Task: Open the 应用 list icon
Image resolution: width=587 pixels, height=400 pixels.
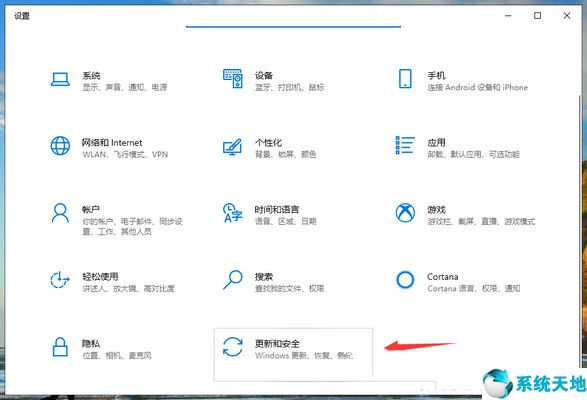Action: [405, 145]
